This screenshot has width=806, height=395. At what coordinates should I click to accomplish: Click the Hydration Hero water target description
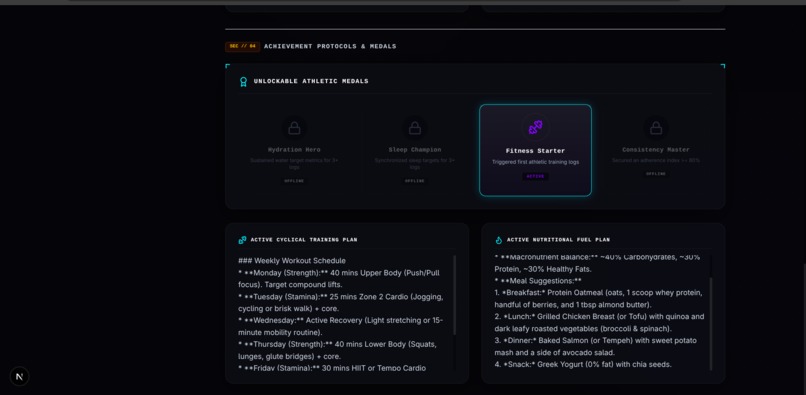point(294,164)
